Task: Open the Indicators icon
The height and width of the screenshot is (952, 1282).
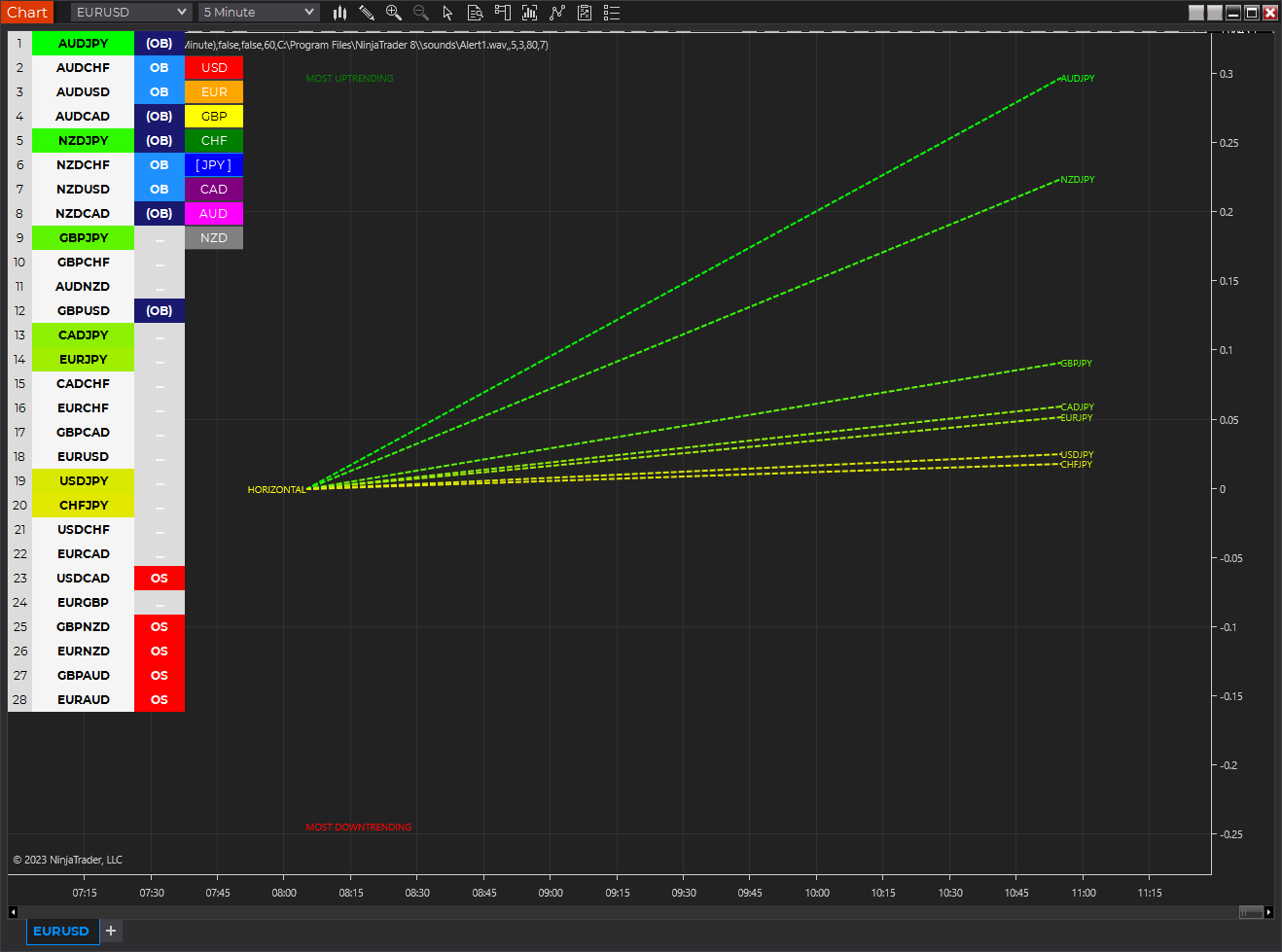Action: point(557,13)
